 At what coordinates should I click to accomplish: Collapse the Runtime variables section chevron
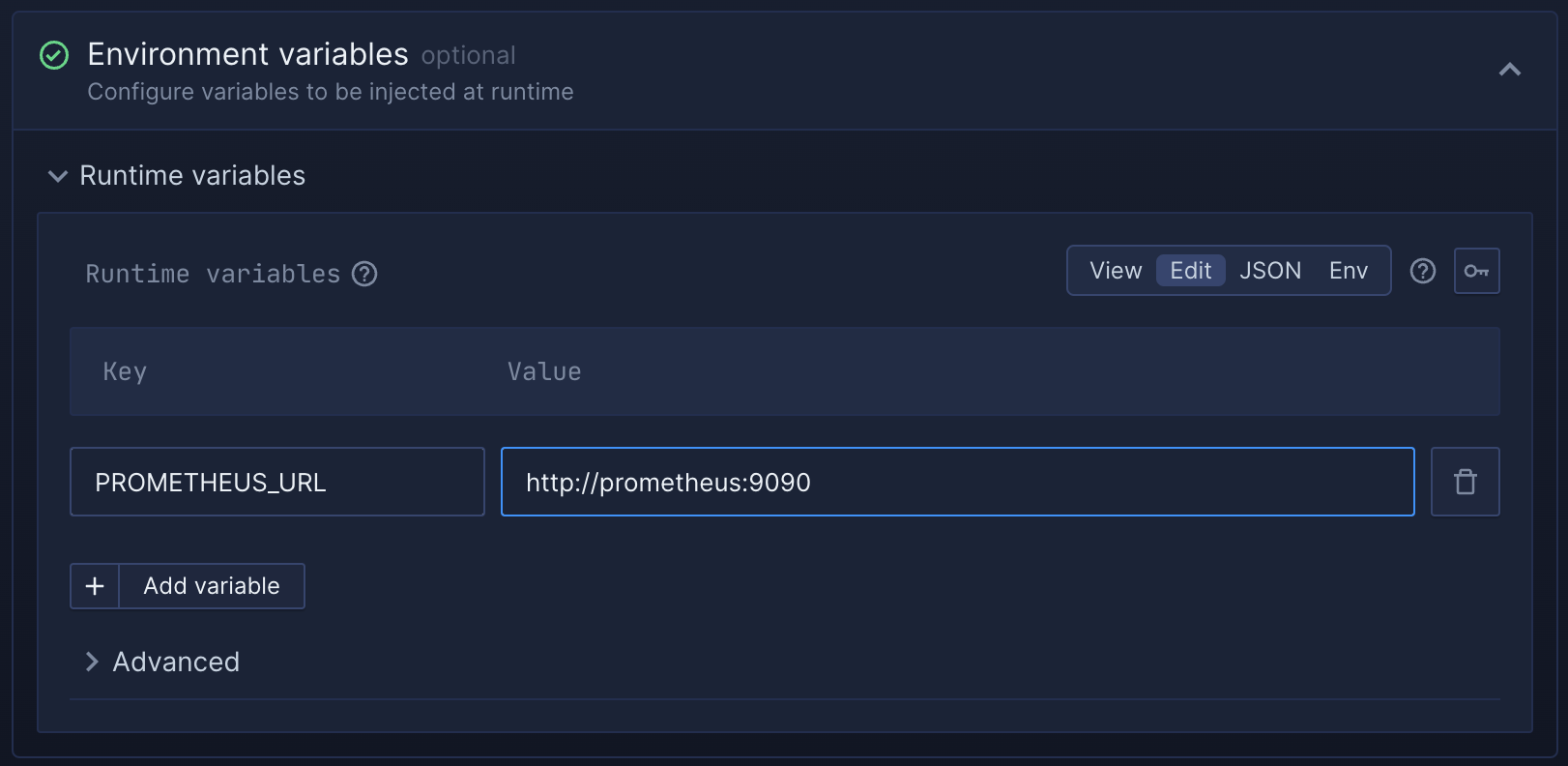(x=57, y=176)
